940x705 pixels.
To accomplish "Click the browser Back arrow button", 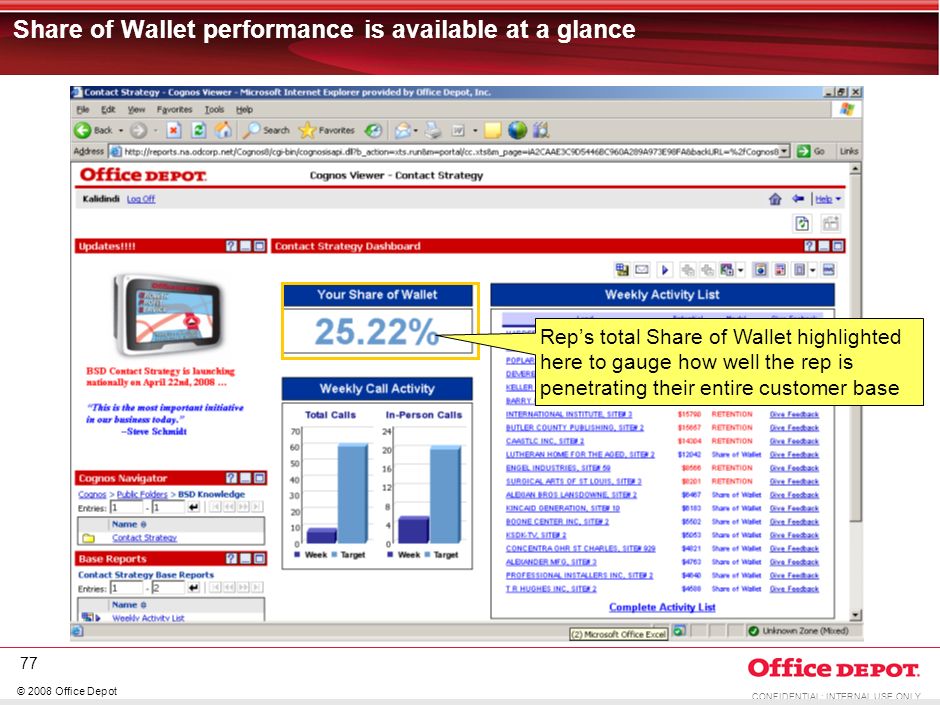I will 83,130.
